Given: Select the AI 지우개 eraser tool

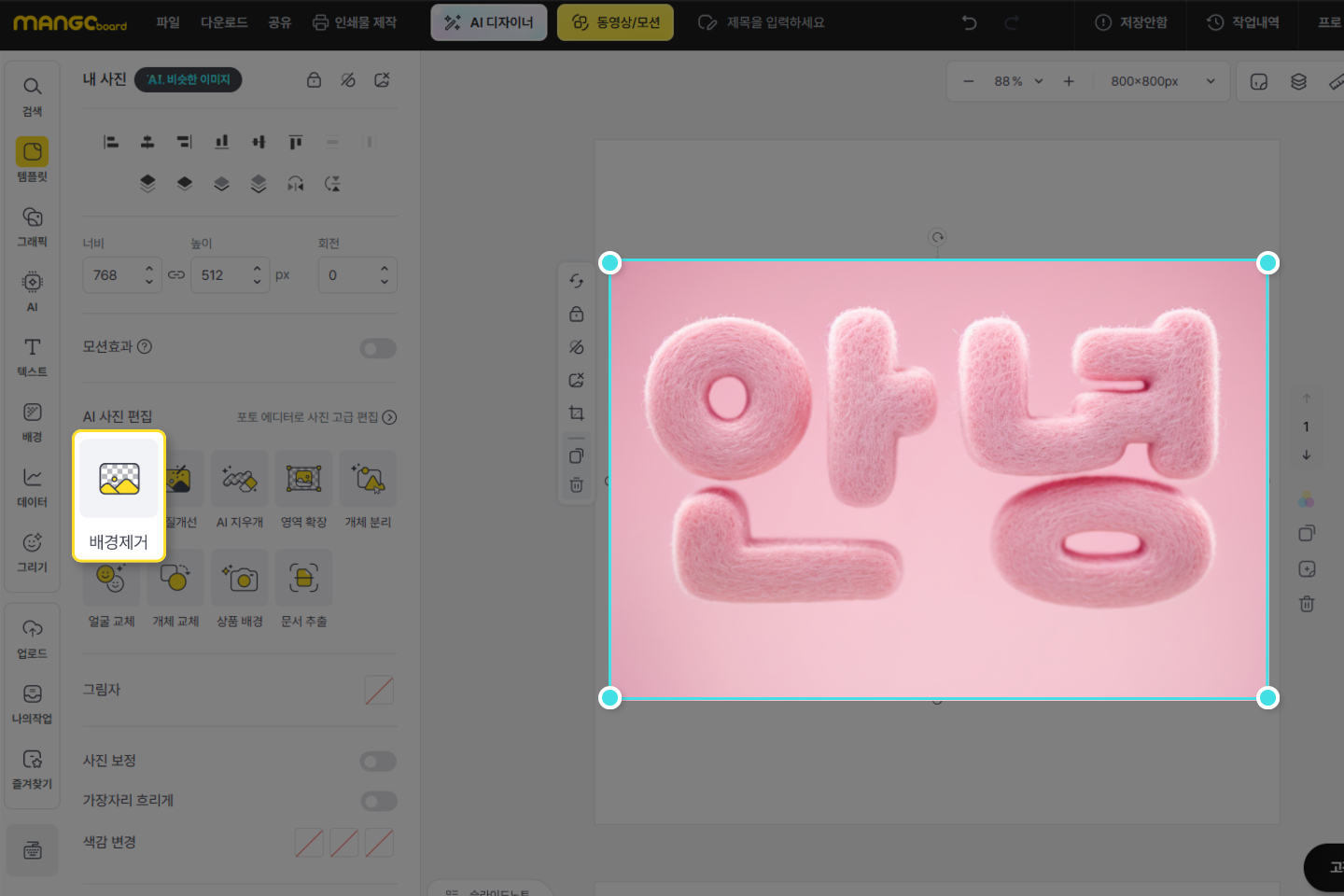Looking at the screenshot, I should tap(240, 491).
